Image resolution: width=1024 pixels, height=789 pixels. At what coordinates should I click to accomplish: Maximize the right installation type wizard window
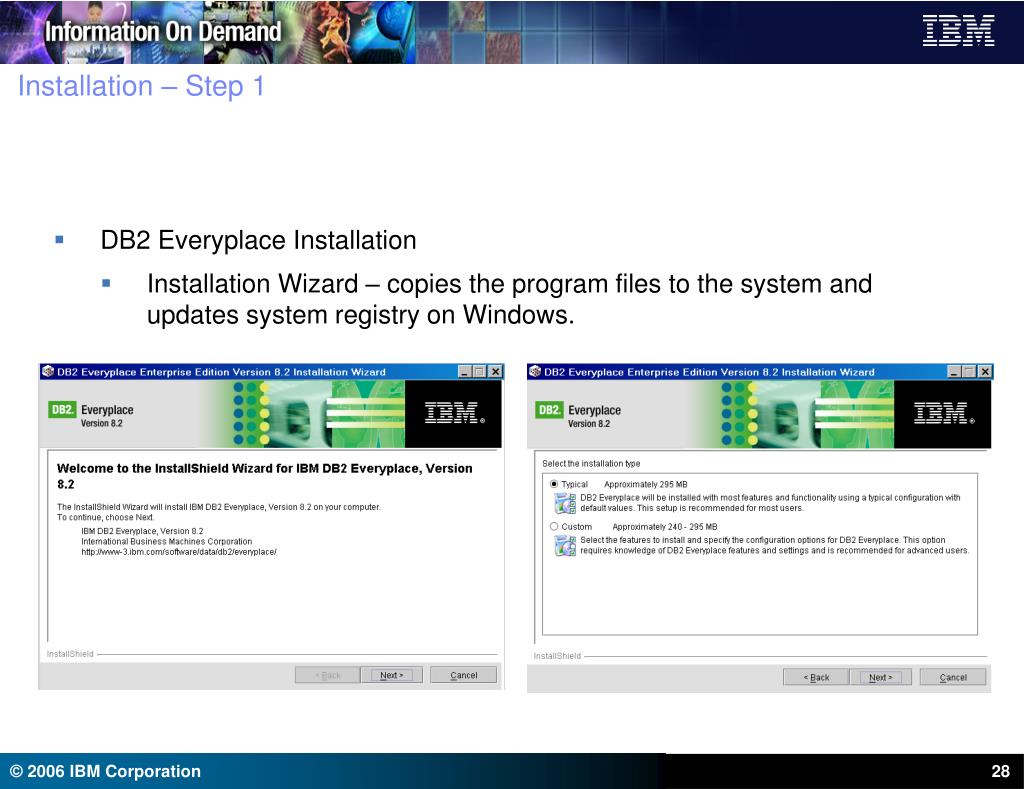969,372
